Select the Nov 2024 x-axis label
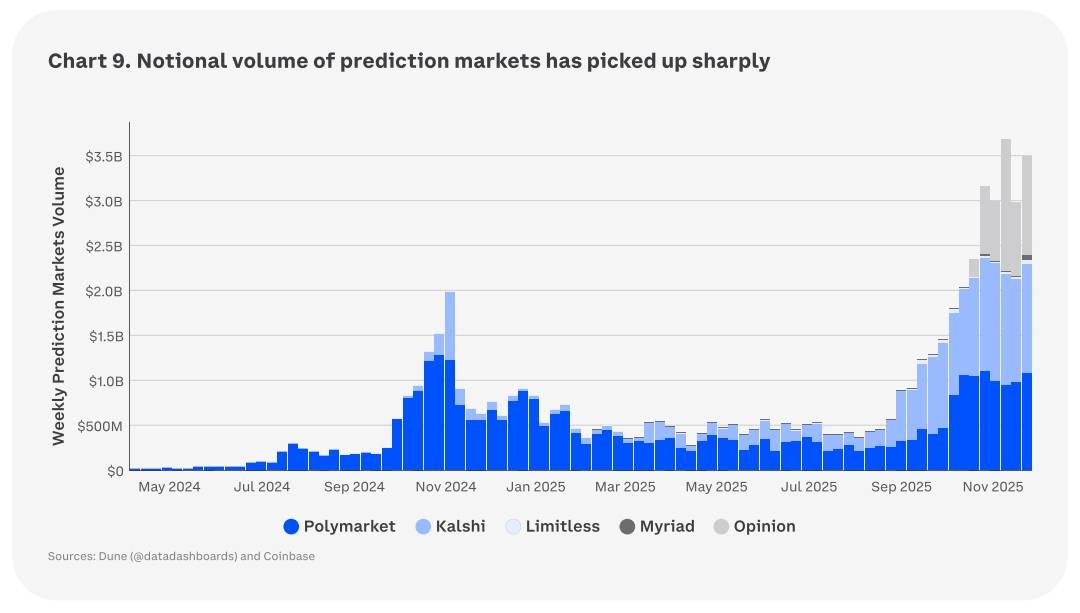The image size is (1080, 613). (446, 487)
